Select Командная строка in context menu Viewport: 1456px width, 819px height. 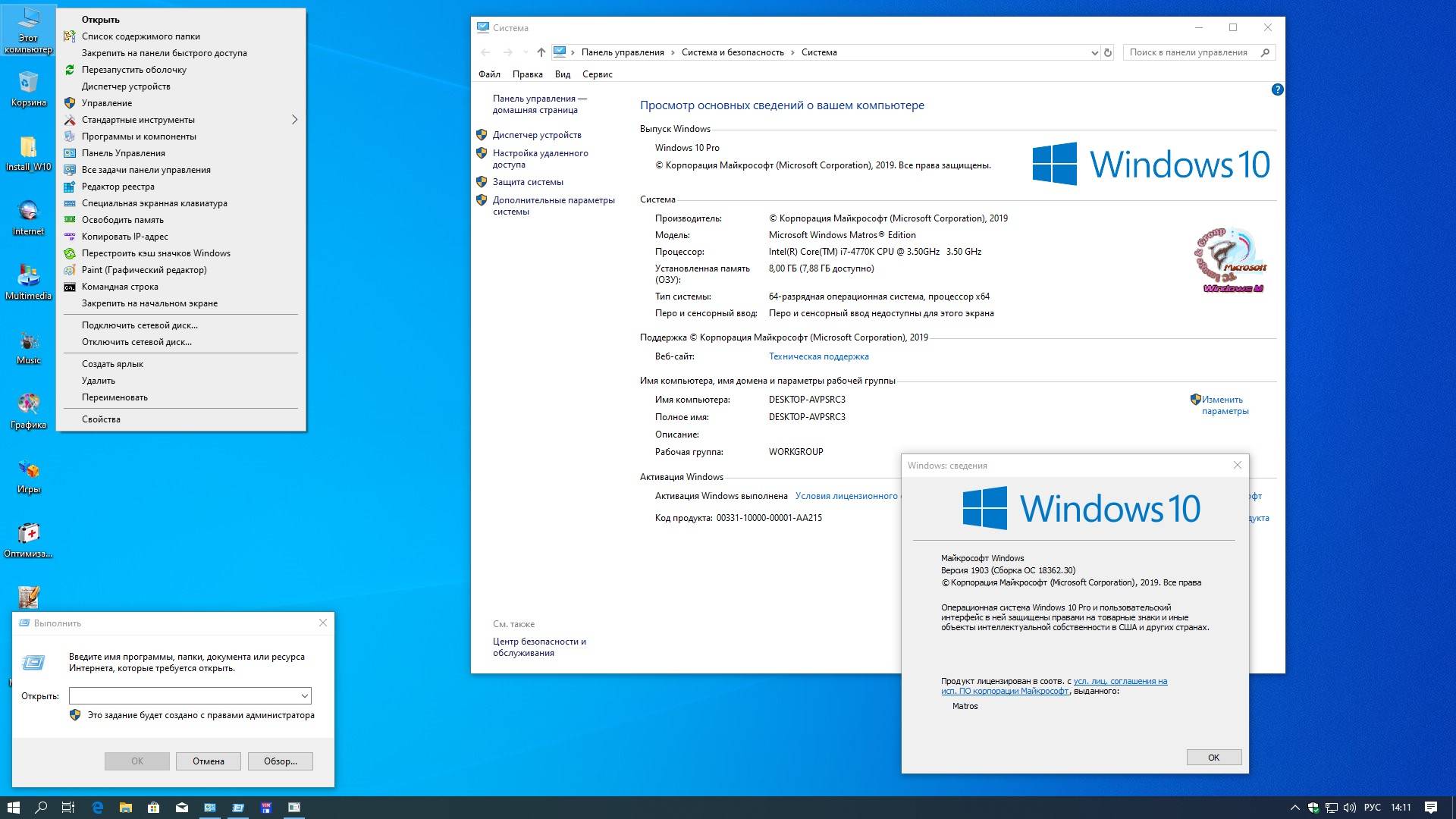tap(182, 287)
